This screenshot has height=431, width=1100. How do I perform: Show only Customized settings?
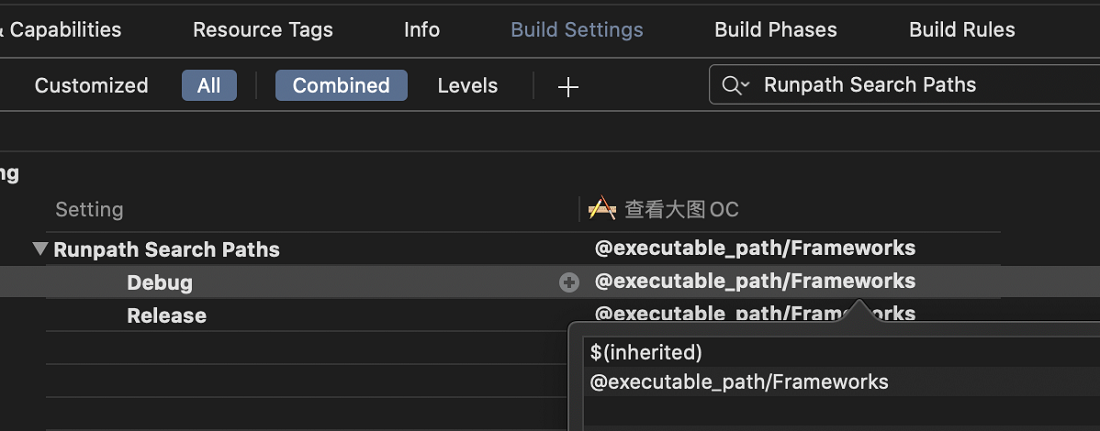pos(91,86)
